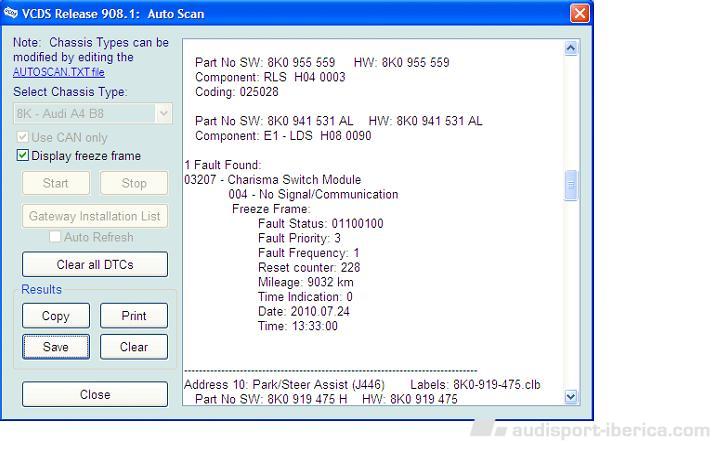
Task: Click the 'Component: E1 - LDS H08 0090' line
Action: click(283, 136)
